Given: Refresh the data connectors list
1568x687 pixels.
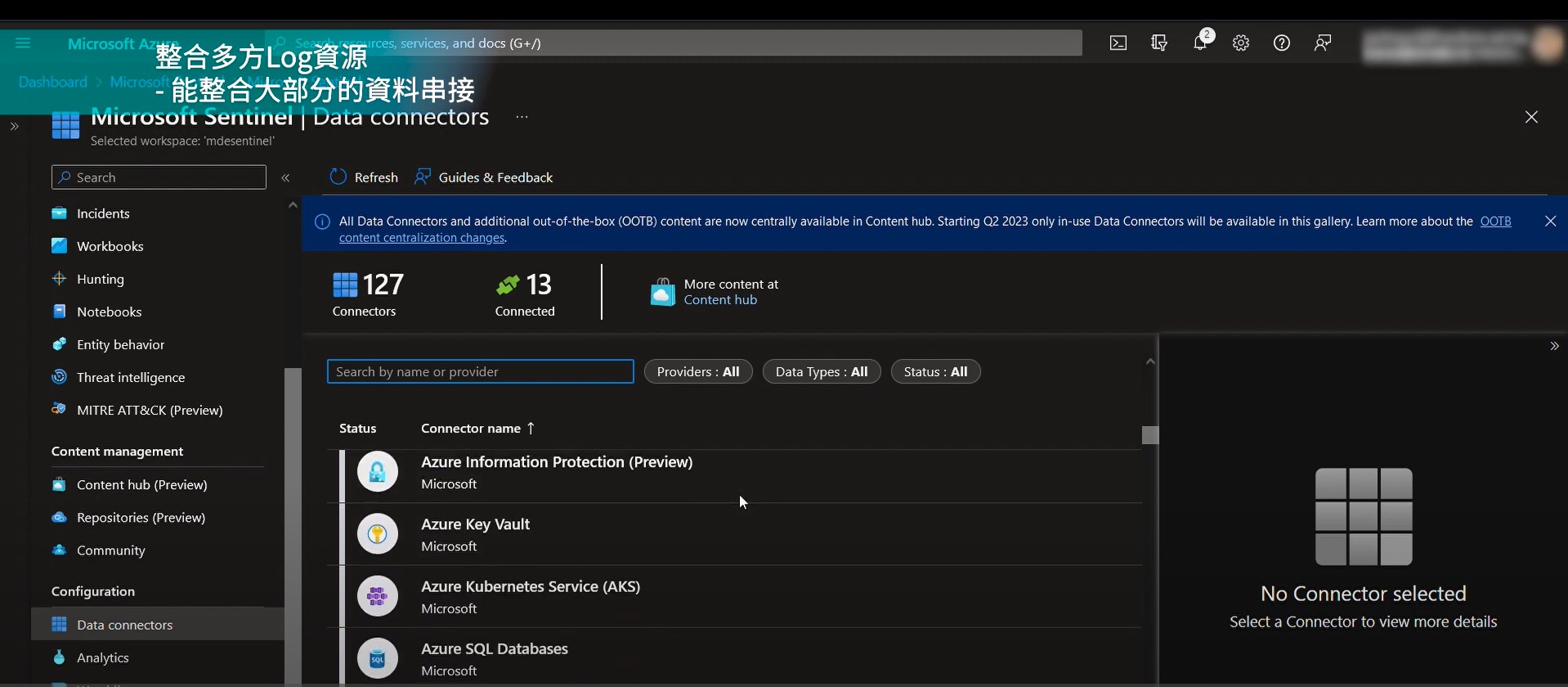Looking at the screenshot, I should pos(364,177).
